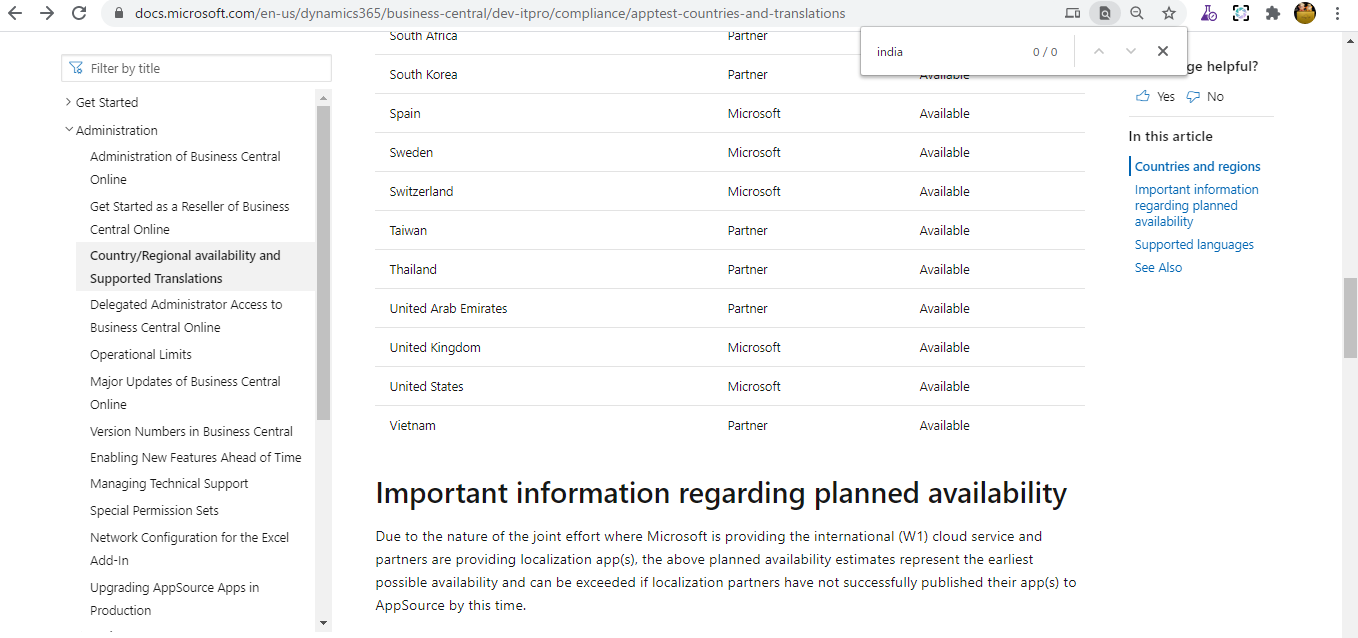Click the purple flask extension icon
This screenshot has width=1358, height=638.
pos(1209,13)
